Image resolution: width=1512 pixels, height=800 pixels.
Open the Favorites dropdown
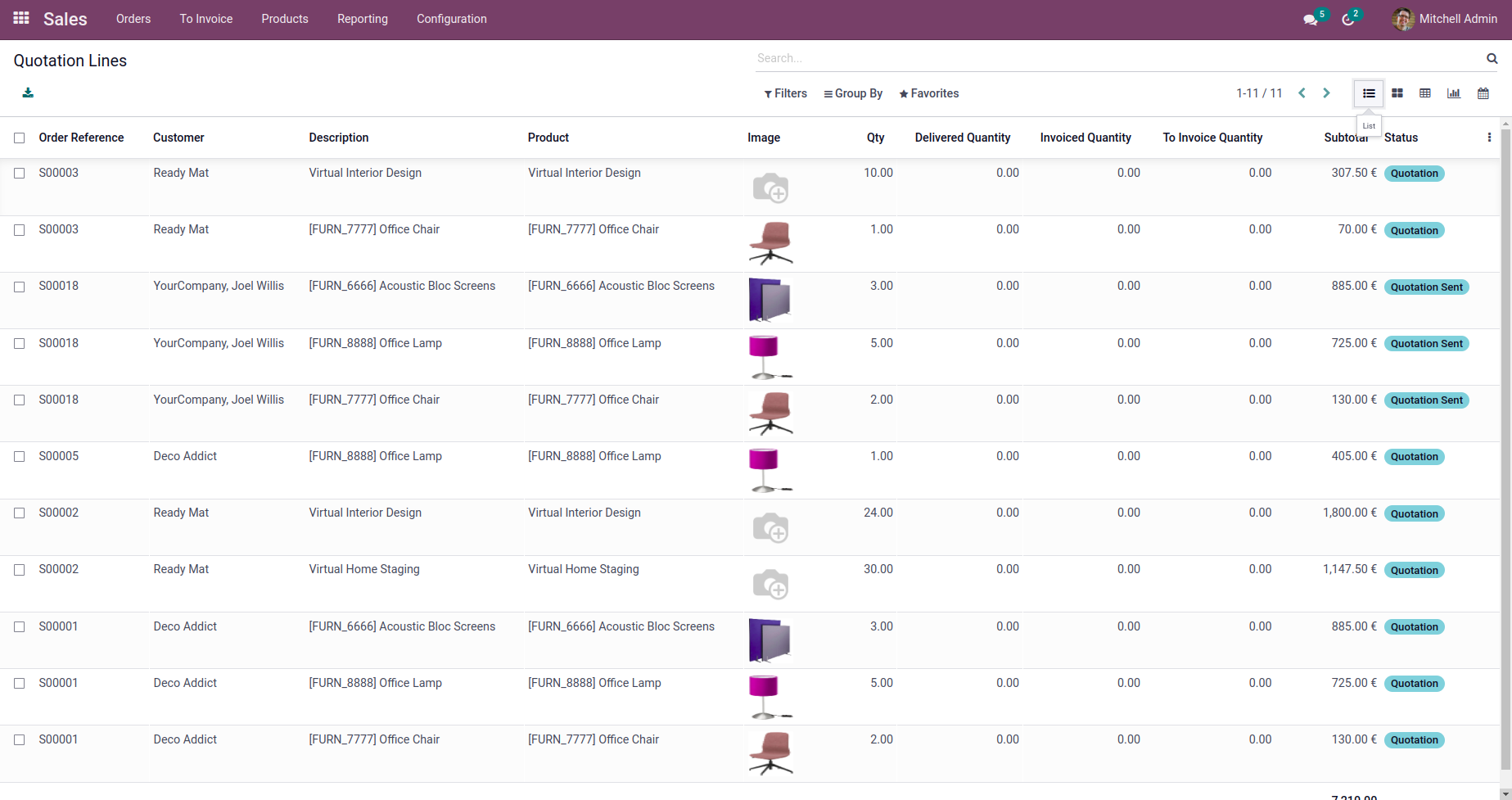click(928, 93)
